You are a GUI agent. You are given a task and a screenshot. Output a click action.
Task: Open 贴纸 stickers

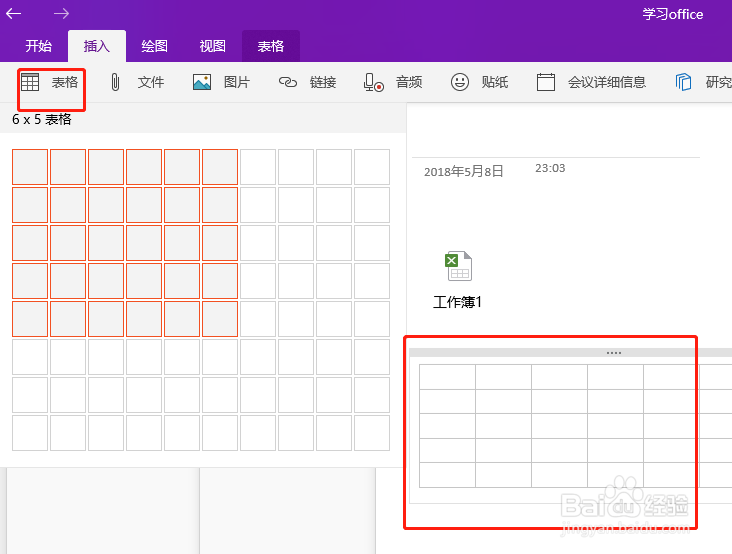point(495,83)
